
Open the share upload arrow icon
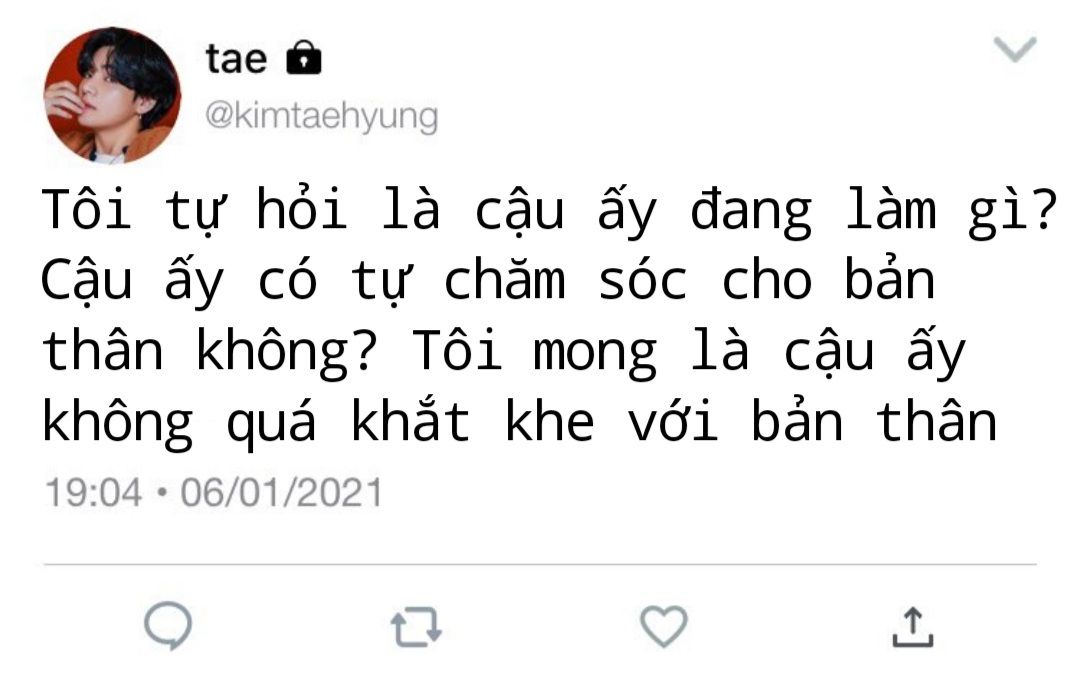(913, 627)
